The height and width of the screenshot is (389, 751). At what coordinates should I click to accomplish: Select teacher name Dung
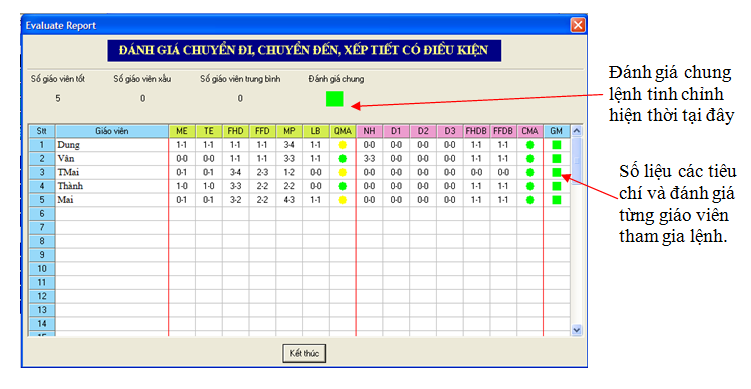point(68,145)
